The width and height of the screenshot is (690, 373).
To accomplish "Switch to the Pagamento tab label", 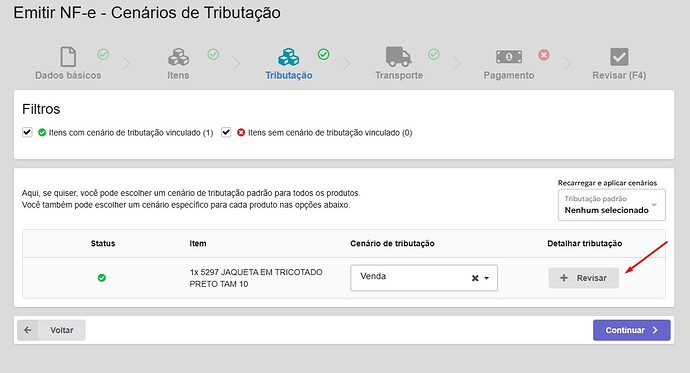I will tap(509, 75).
